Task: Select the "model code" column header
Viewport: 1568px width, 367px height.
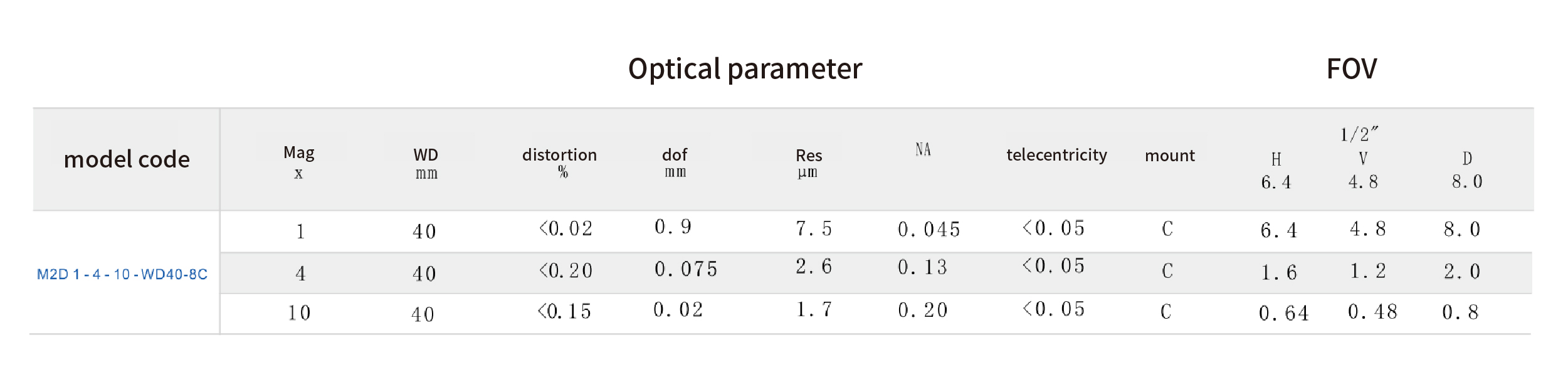Action: tap(127, 159)
